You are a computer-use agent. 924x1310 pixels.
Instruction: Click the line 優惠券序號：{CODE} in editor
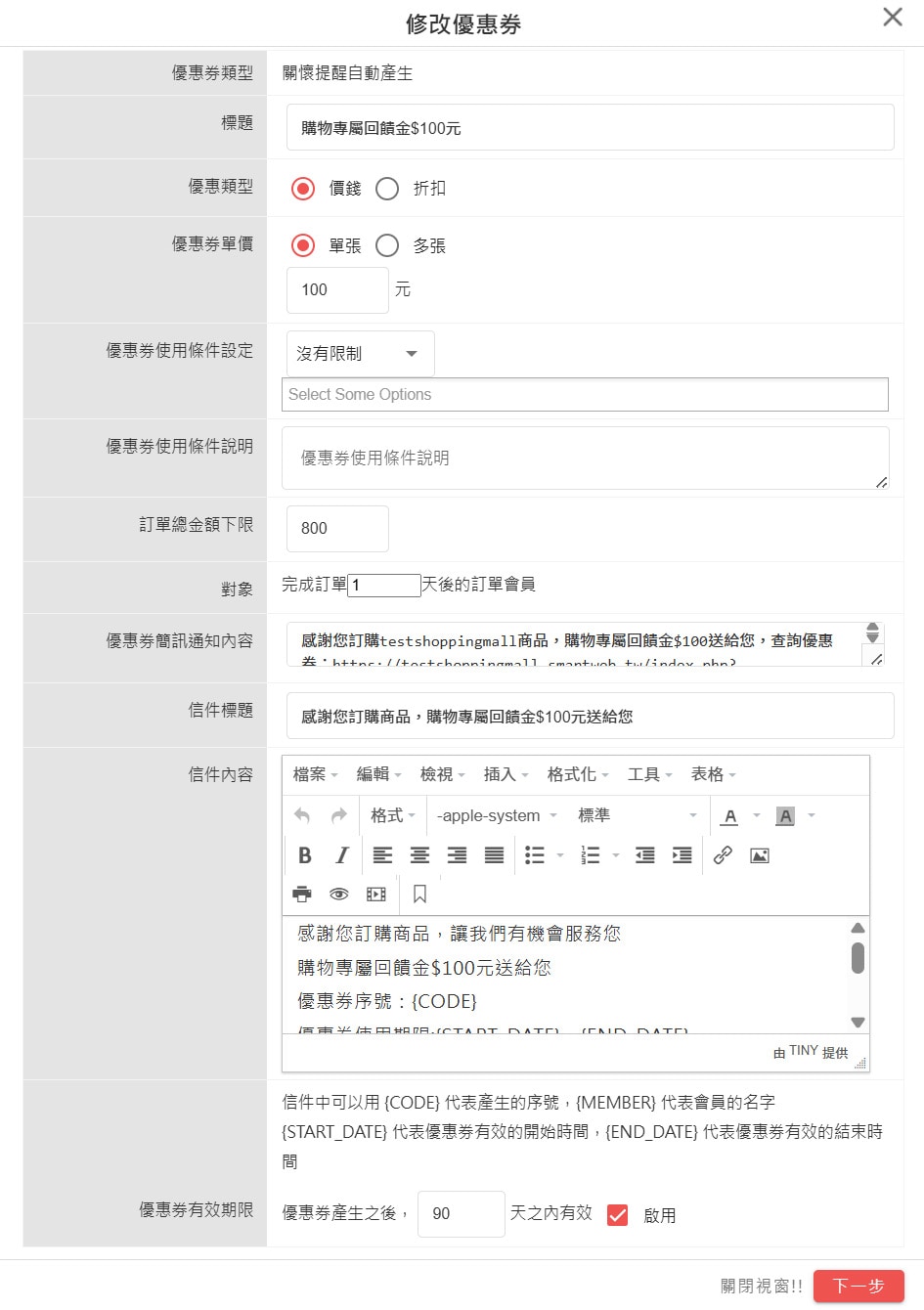pos(387,1001)
